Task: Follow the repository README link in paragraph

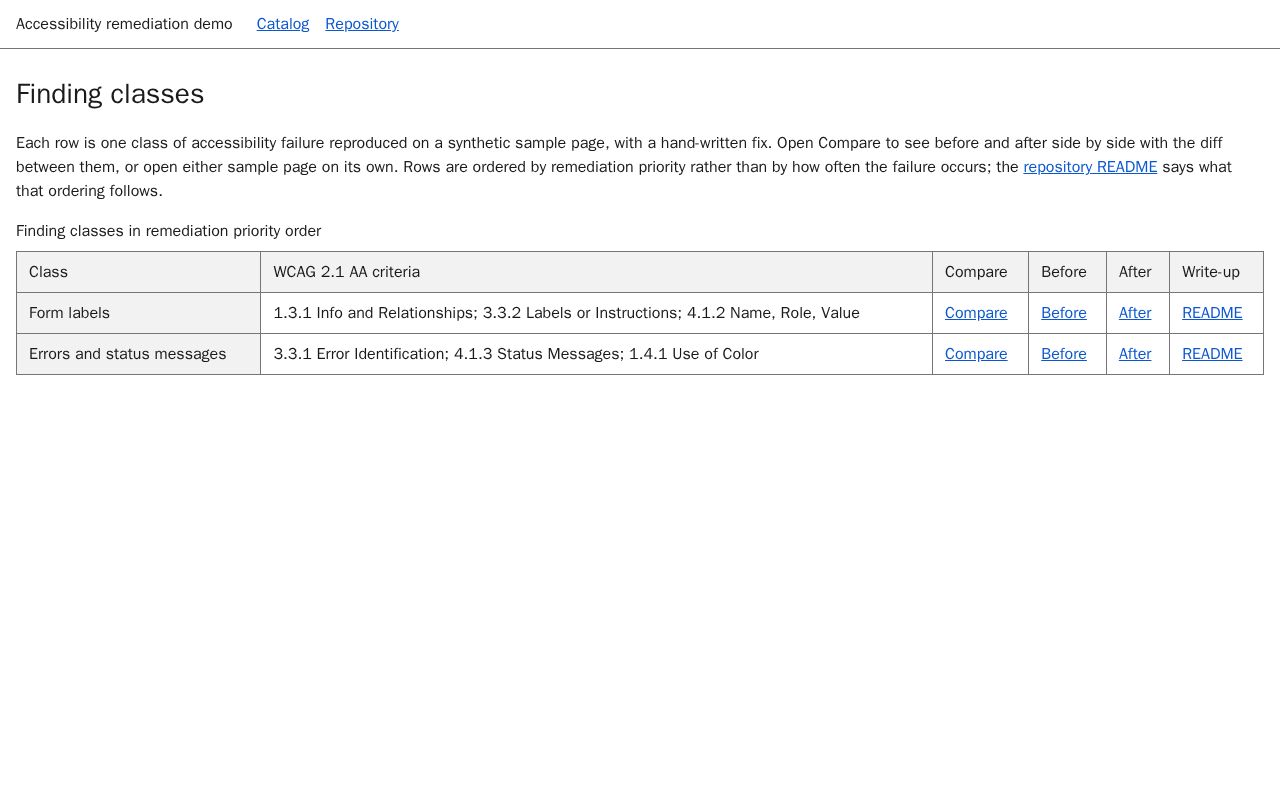Action: [x=1090, y=167]
